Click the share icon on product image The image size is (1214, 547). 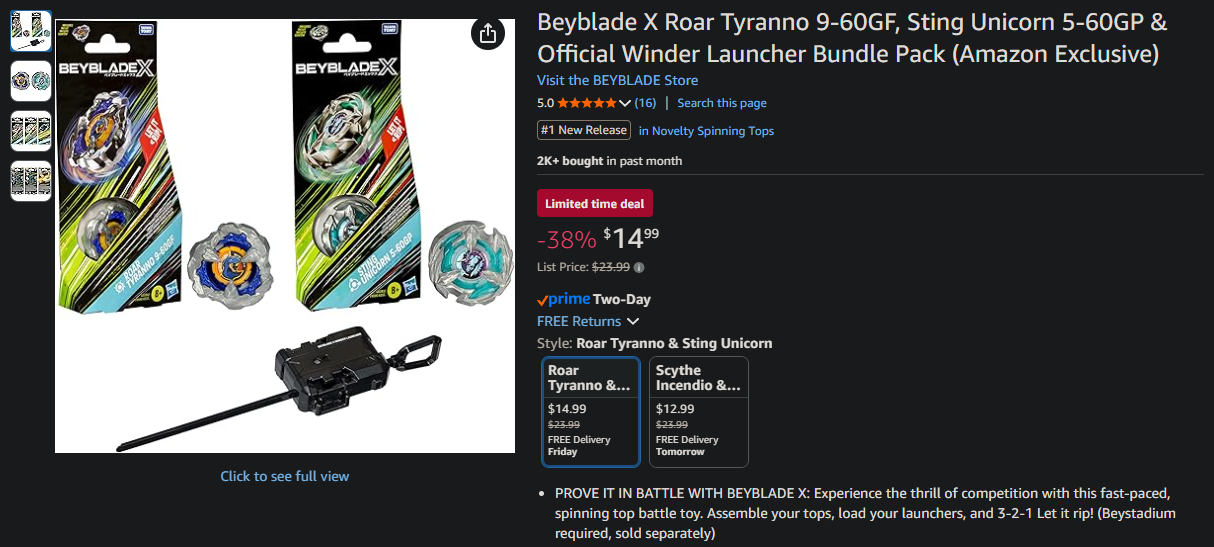(487, 33)
